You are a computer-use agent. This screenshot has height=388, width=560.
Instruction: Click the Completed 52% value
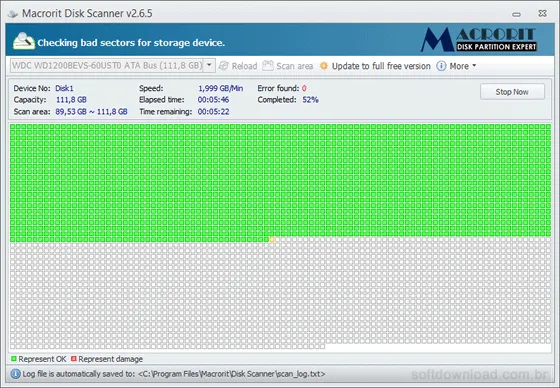pyautogui.click(x=310, y=100)
